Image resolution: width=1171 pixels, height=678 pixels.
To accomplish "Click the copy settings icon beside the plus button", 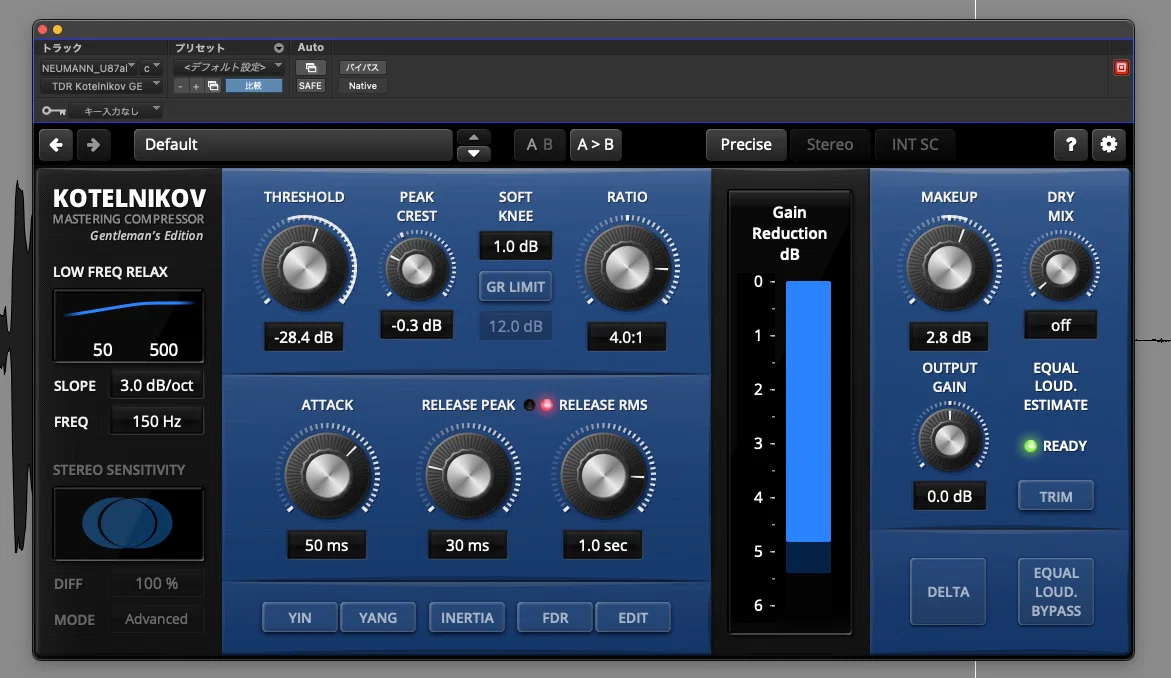I will [x=213, y=86].
